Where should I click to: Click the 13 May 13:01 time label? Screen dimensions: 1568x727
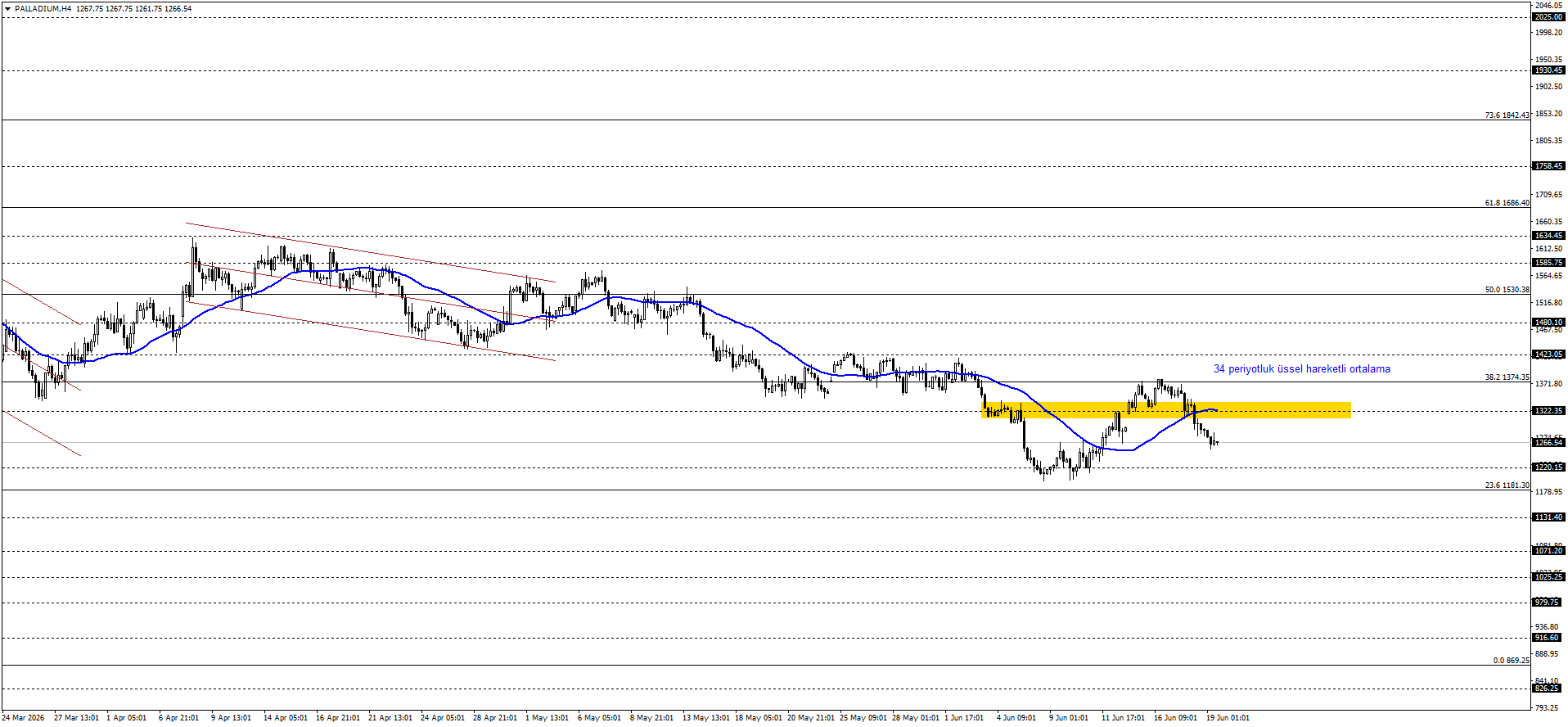(706, 718)
